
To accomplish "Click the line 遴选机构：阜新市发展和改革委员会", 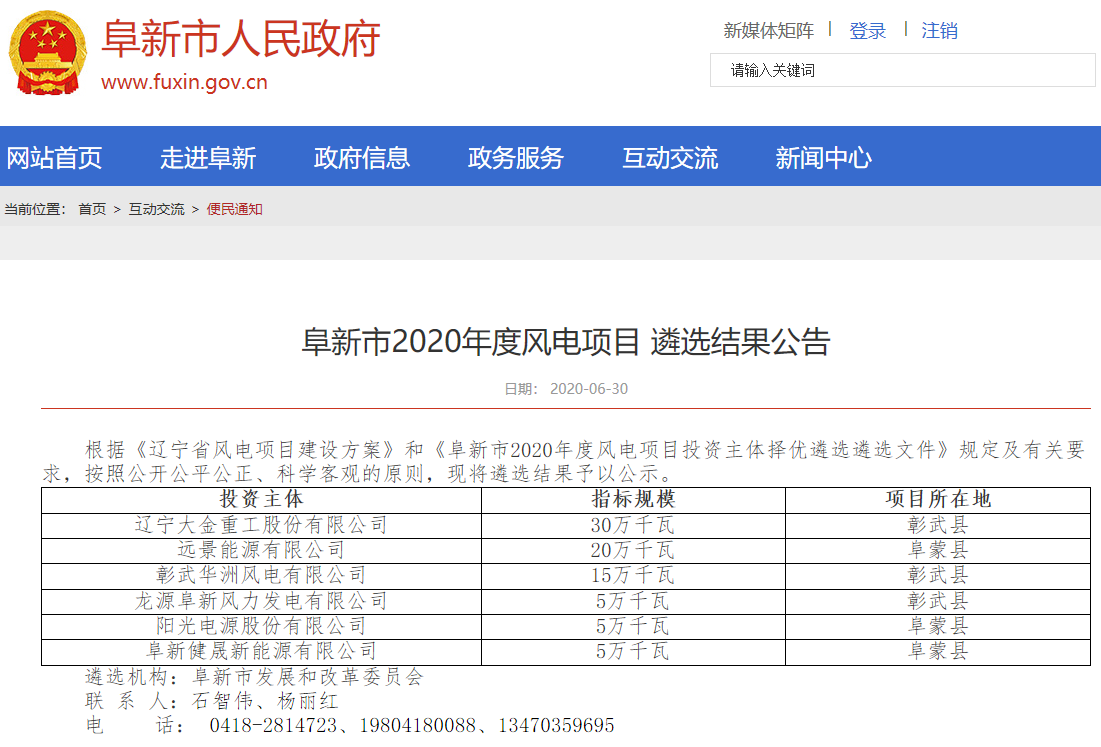I will (254, 677).
